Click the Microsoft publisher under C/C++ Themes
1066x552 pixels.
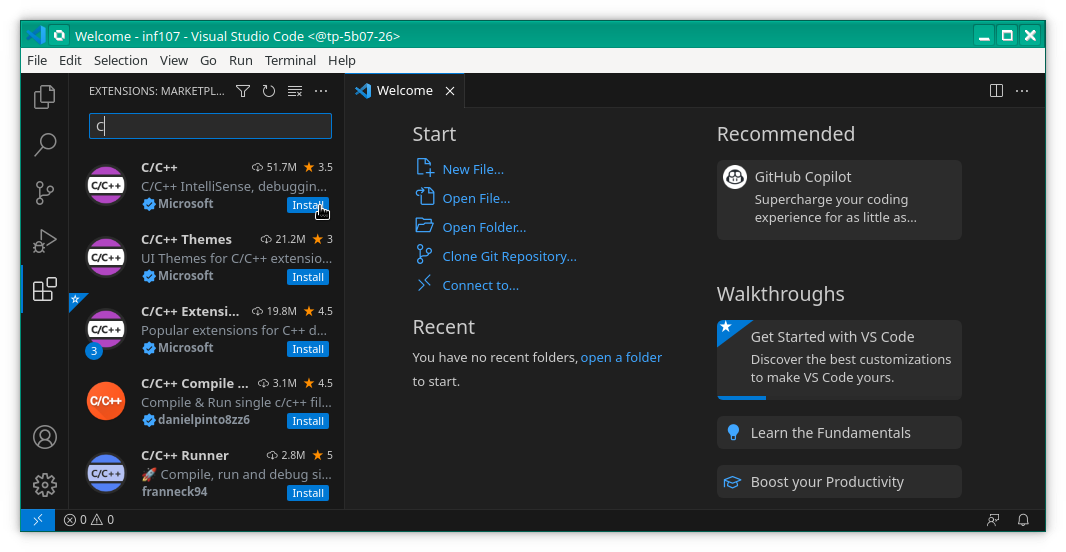186,276
